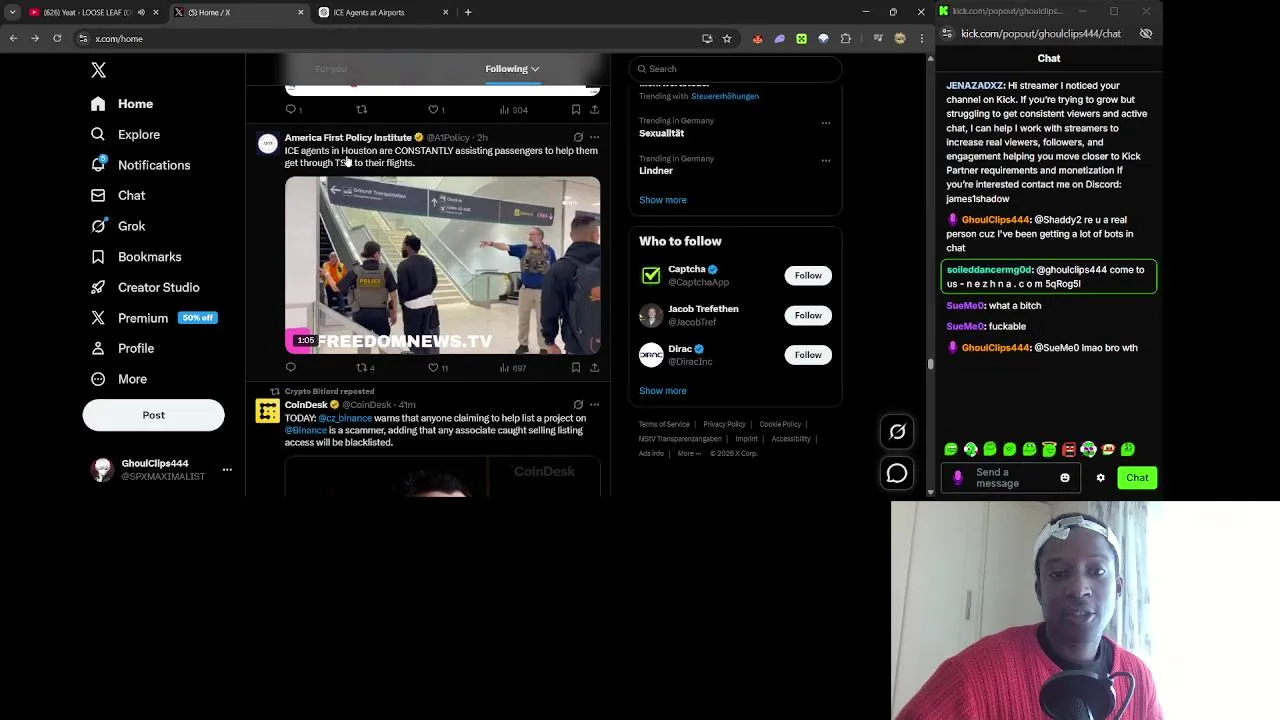
Task: Follow the Dirac account
Action: pos(808,355)
